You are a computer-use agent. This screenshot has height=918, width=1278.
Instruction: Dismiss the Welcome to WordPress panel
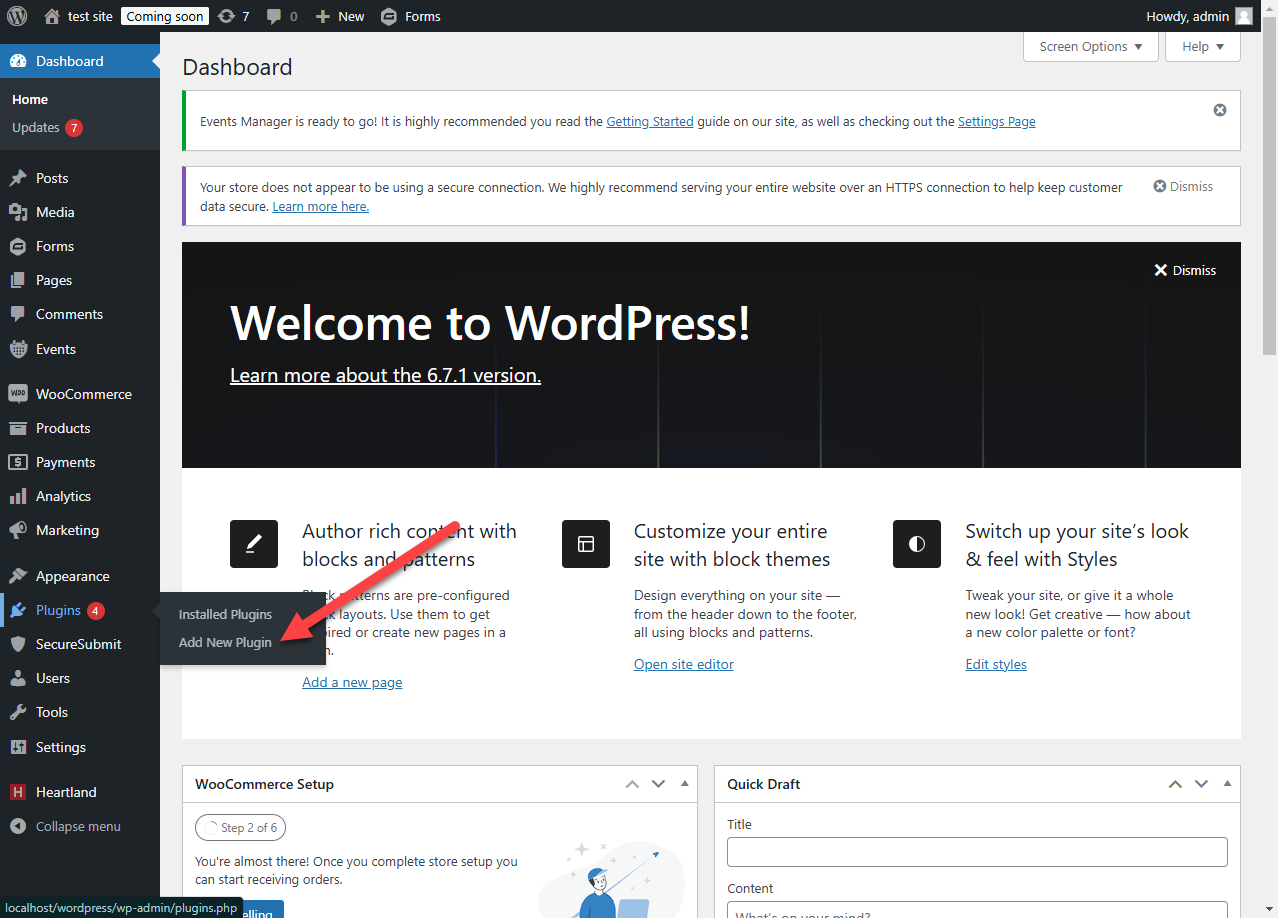pyautogui.click(x=1185, y=270)
